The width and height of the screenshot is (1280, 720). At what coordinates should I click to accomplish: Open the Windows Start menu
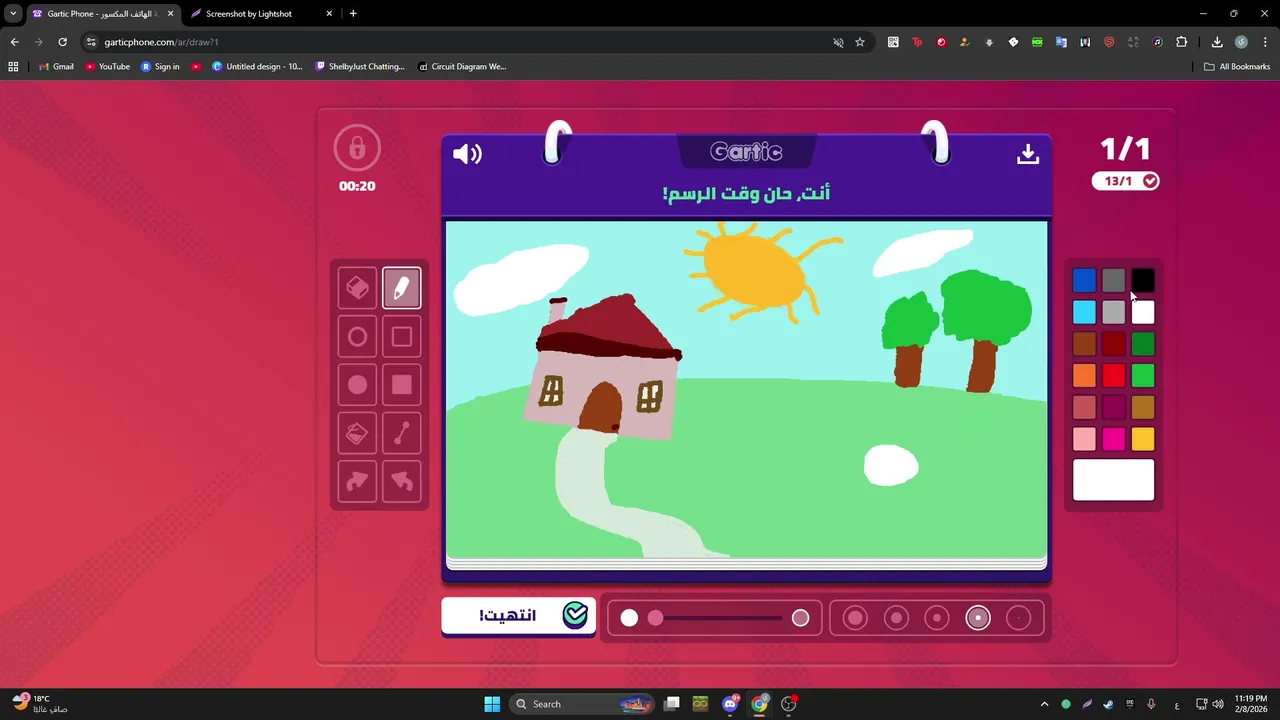coord(492,704)
